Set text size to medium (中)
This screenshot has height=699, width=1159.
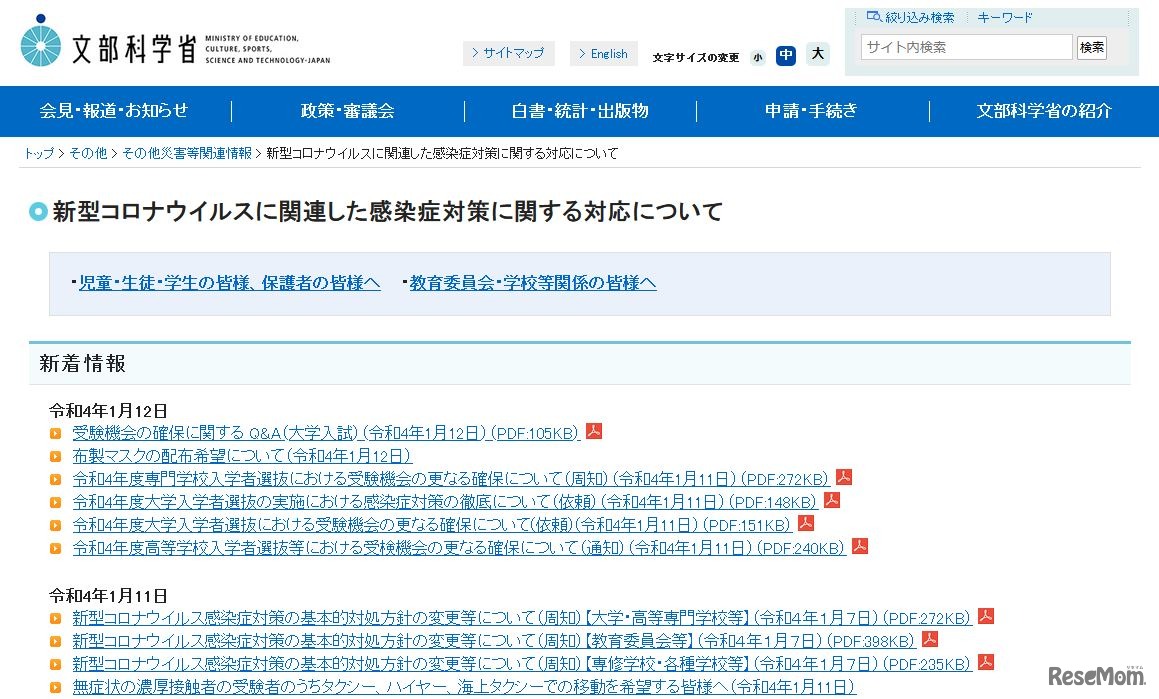(786, 55)
